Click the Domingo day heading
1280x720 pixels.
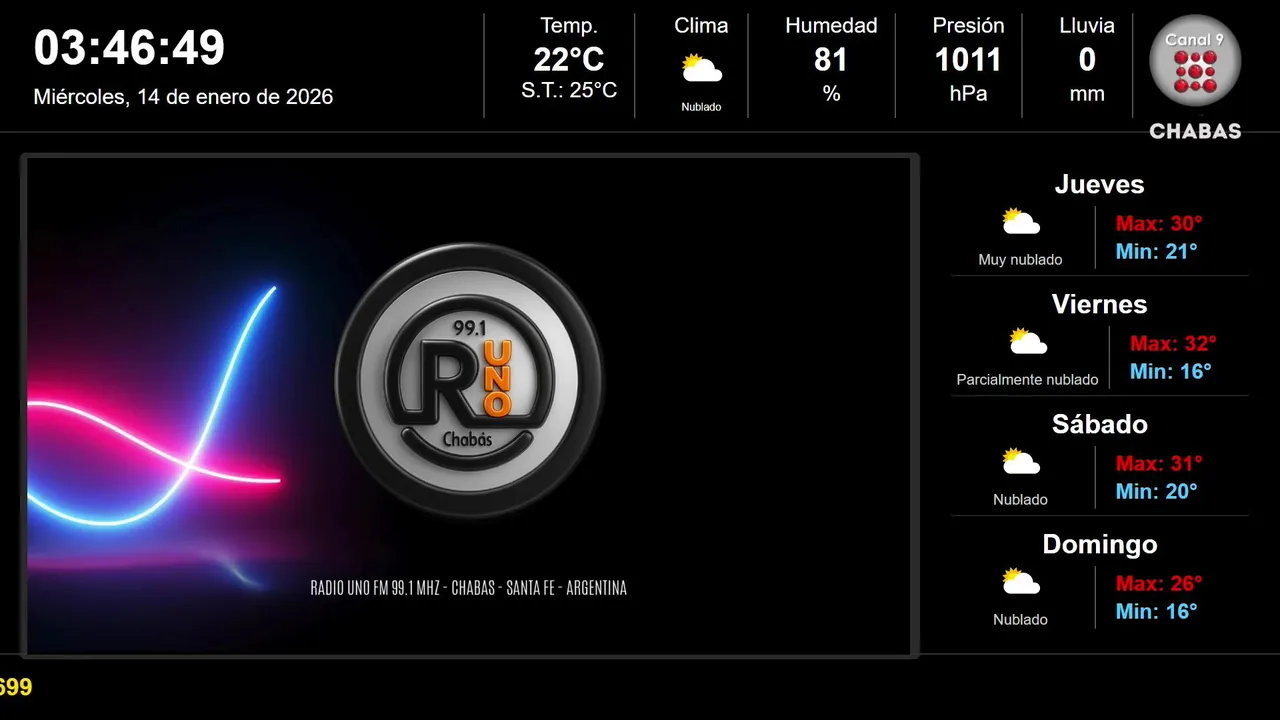point(1099,544)
